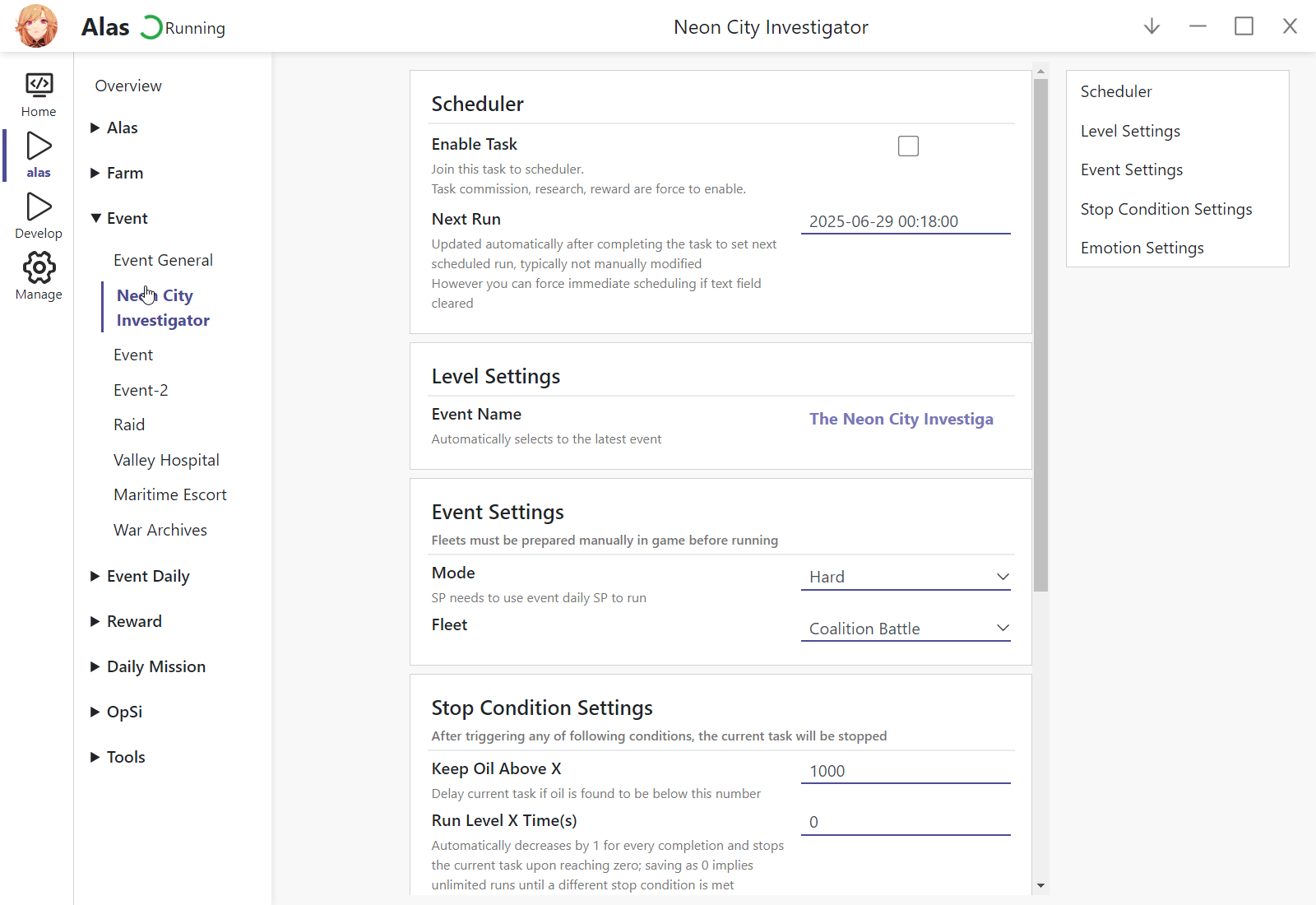Select Valley Hospital in sidebar

pyautogui.click(x=166, y=460)
